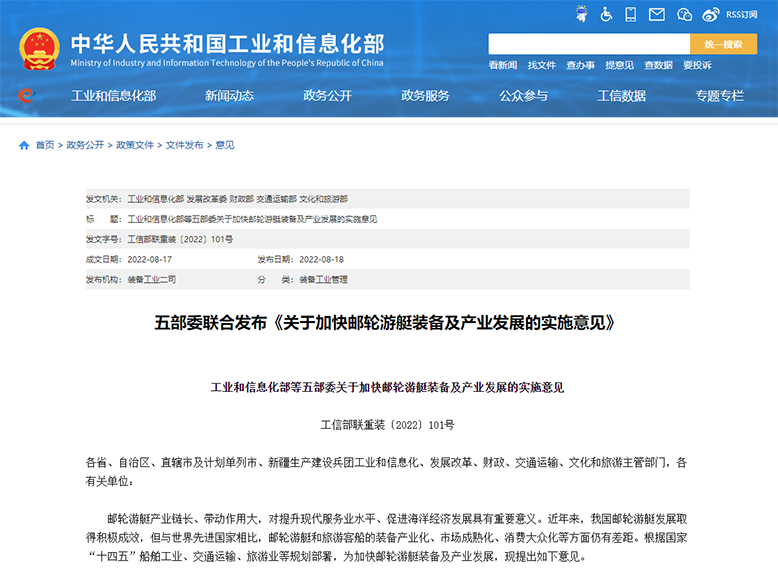This screenshot has height=579, width=778.
Task: Open the 工信数据 nav menu
Action: click(x=621, y=95)
